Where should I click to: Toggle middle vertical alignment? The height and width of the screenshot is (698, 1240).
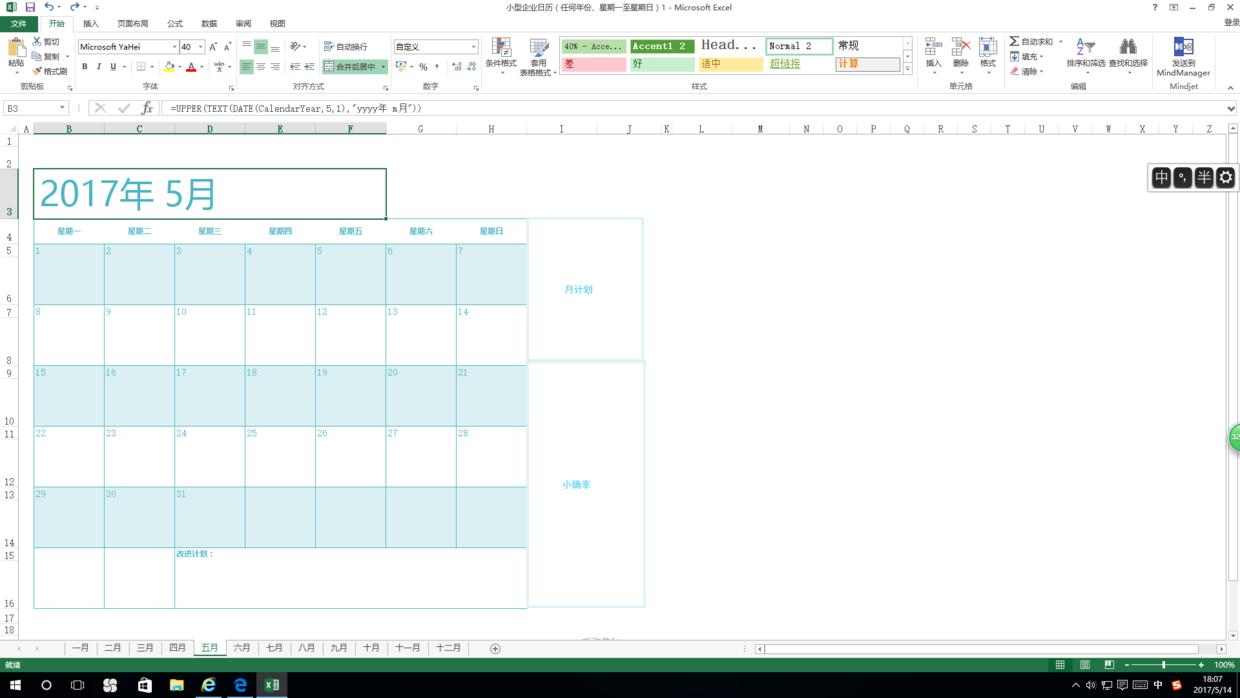(x=260, y=47)
